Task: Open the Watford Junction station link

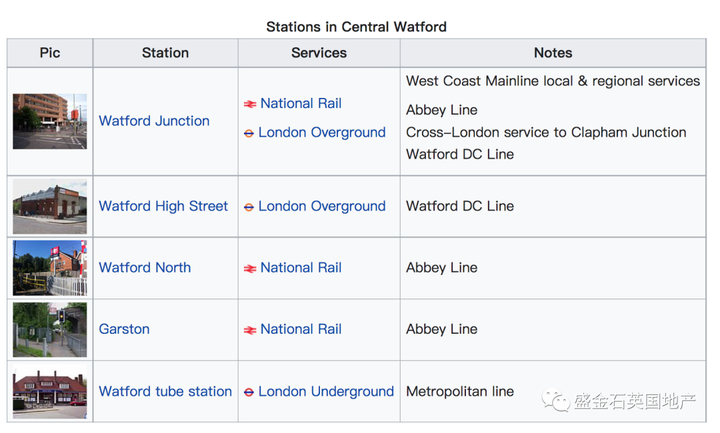Action: pyautogui.click(x=154, y=121)
